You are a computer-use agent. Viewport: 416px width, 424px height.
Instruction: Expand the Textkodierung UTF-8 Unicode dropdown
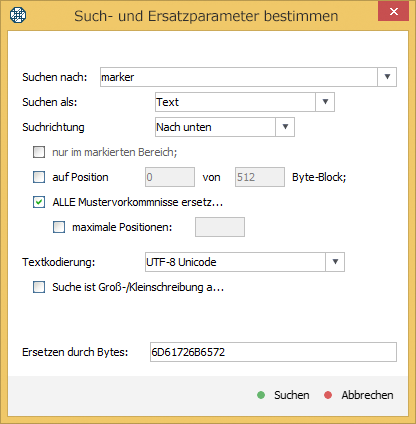click(x=335, y=262)
